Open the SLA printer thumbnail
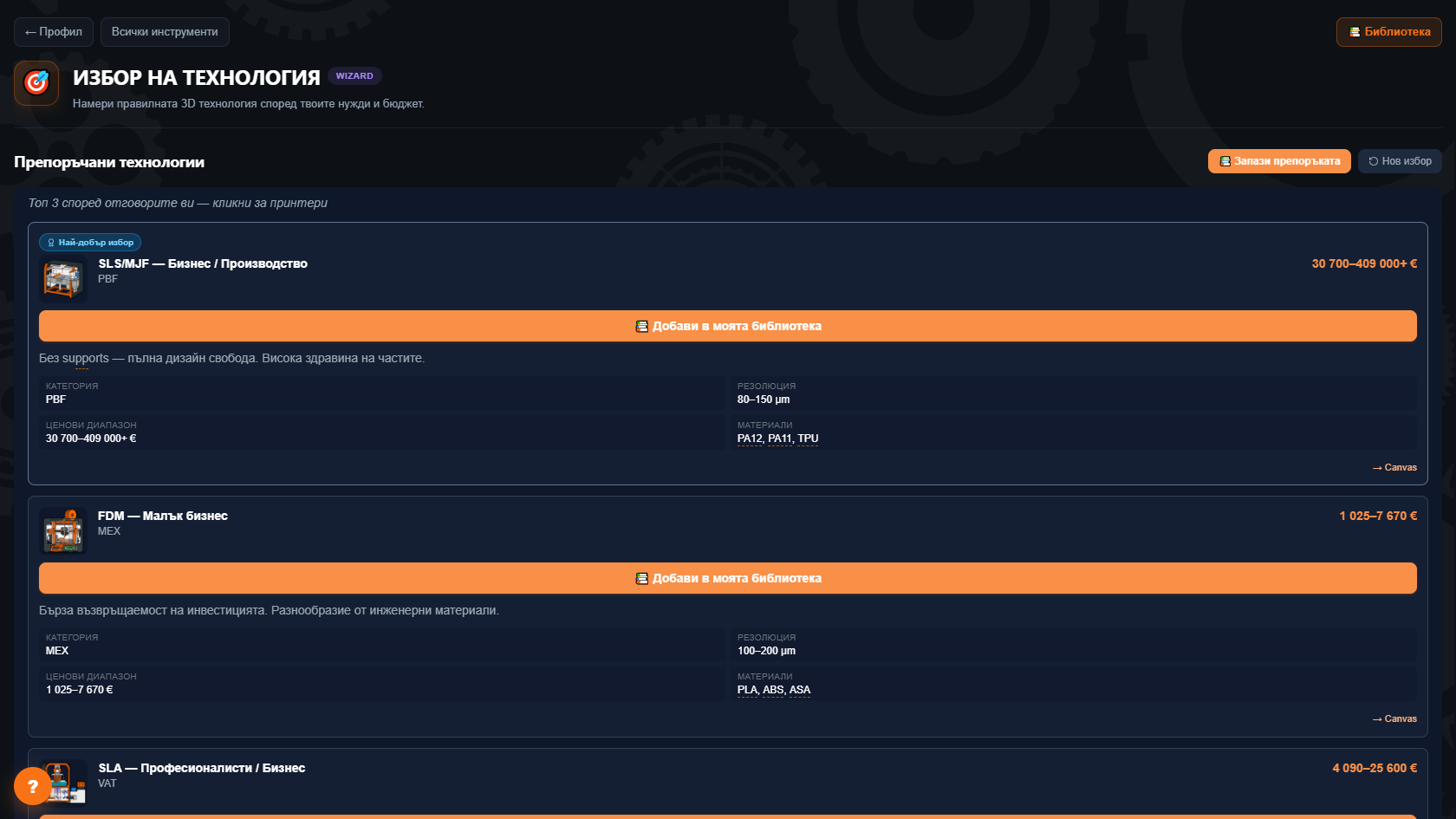Image resolution: width=1456 pixels, height=819 pixels. (63, 783)
